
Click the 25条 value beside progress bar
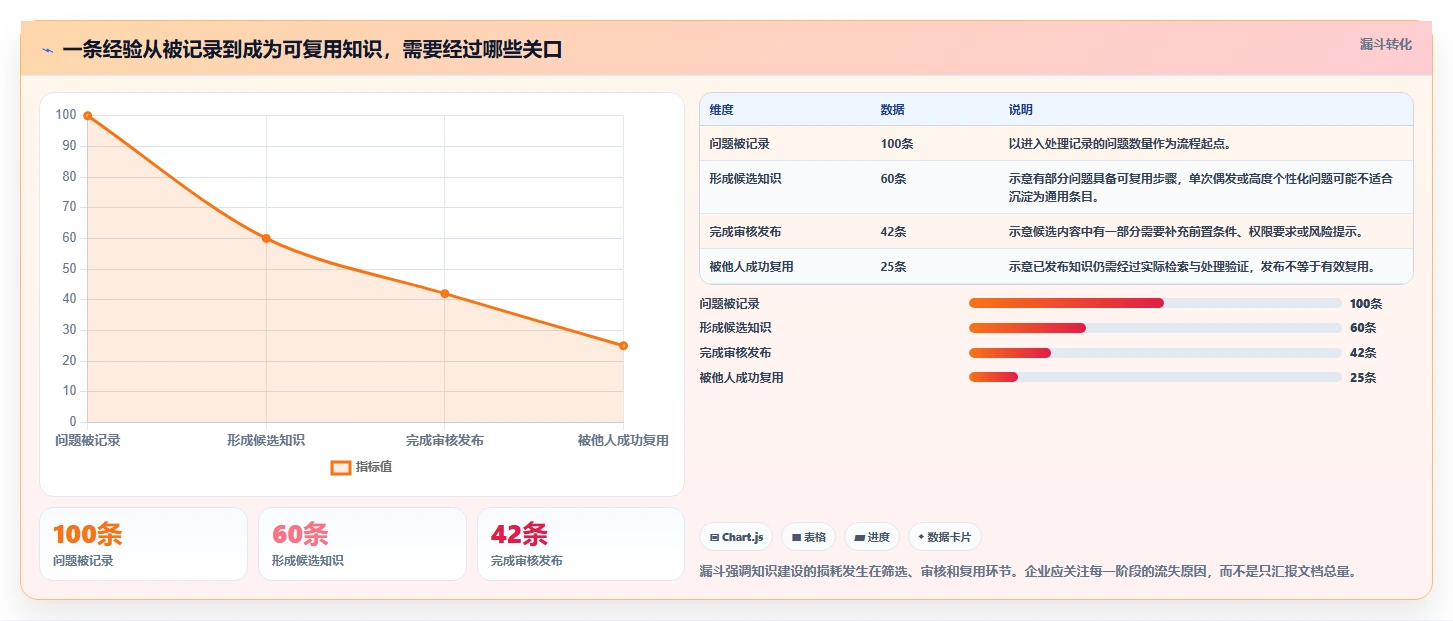coord(1363,378)
